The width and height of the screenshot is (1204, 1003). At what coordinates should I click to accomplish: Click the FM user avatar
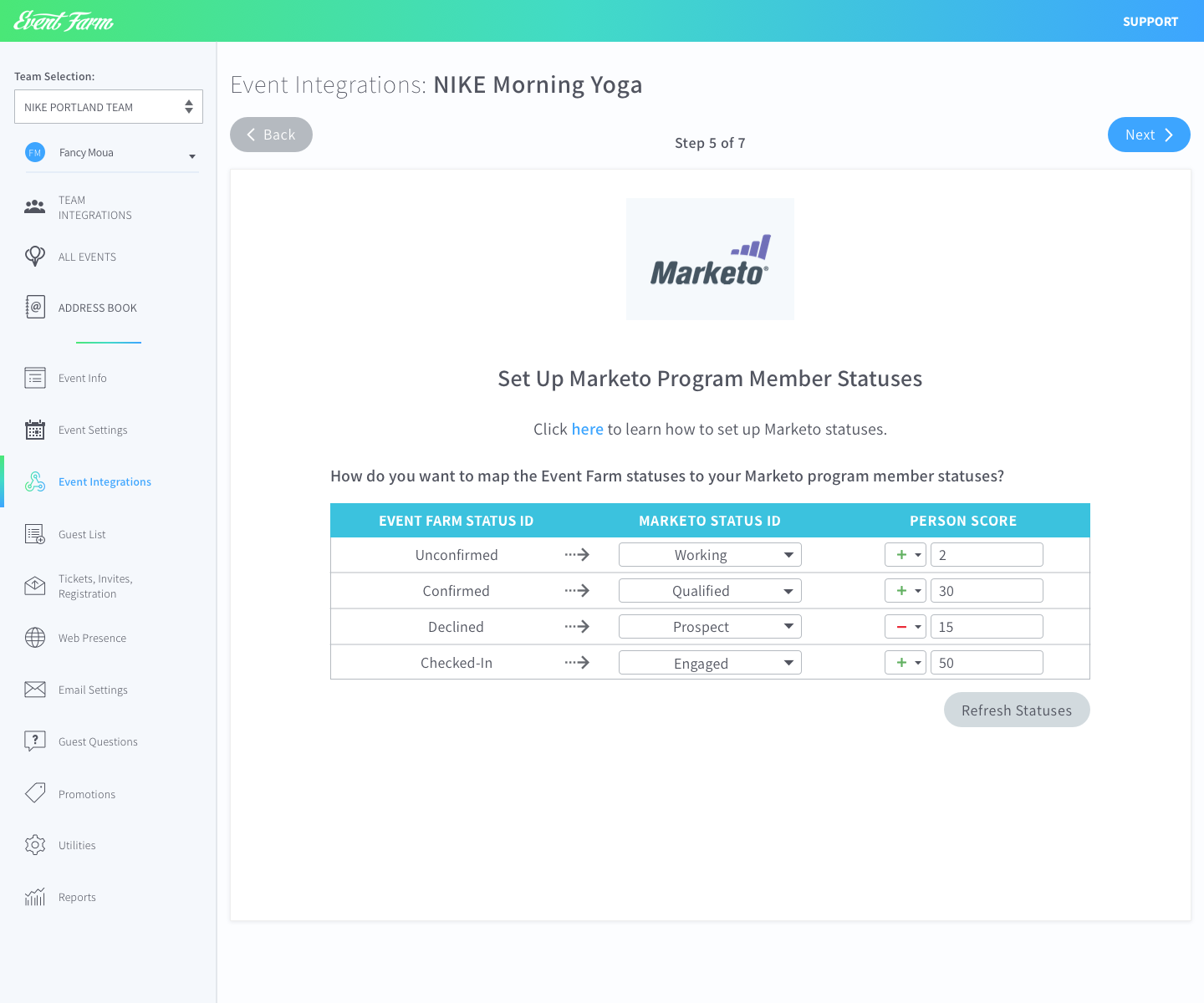35,152
